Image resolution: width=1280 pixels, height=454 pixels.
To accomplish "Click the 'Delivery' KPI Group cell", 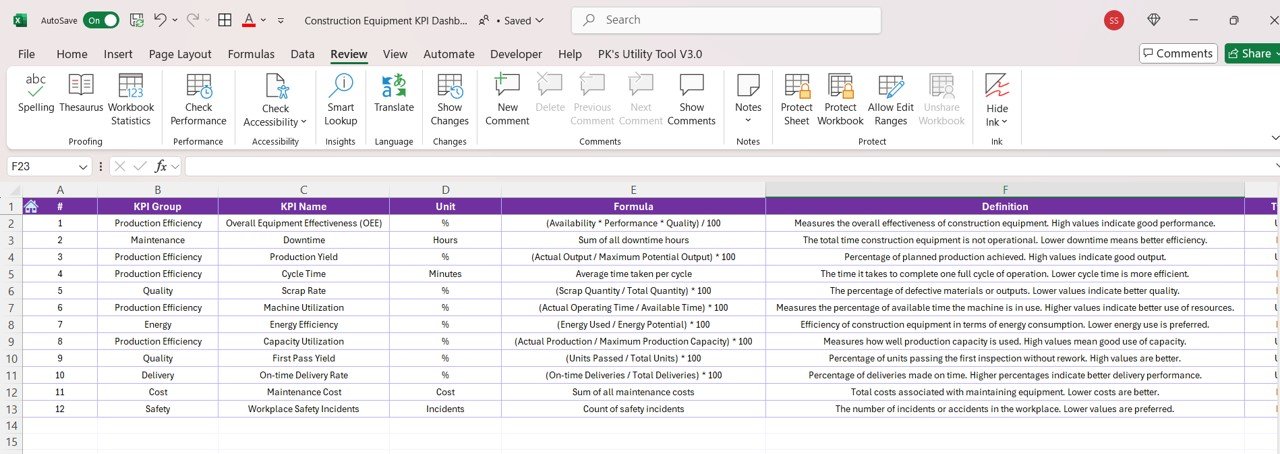I will click(x=158, y=375).
